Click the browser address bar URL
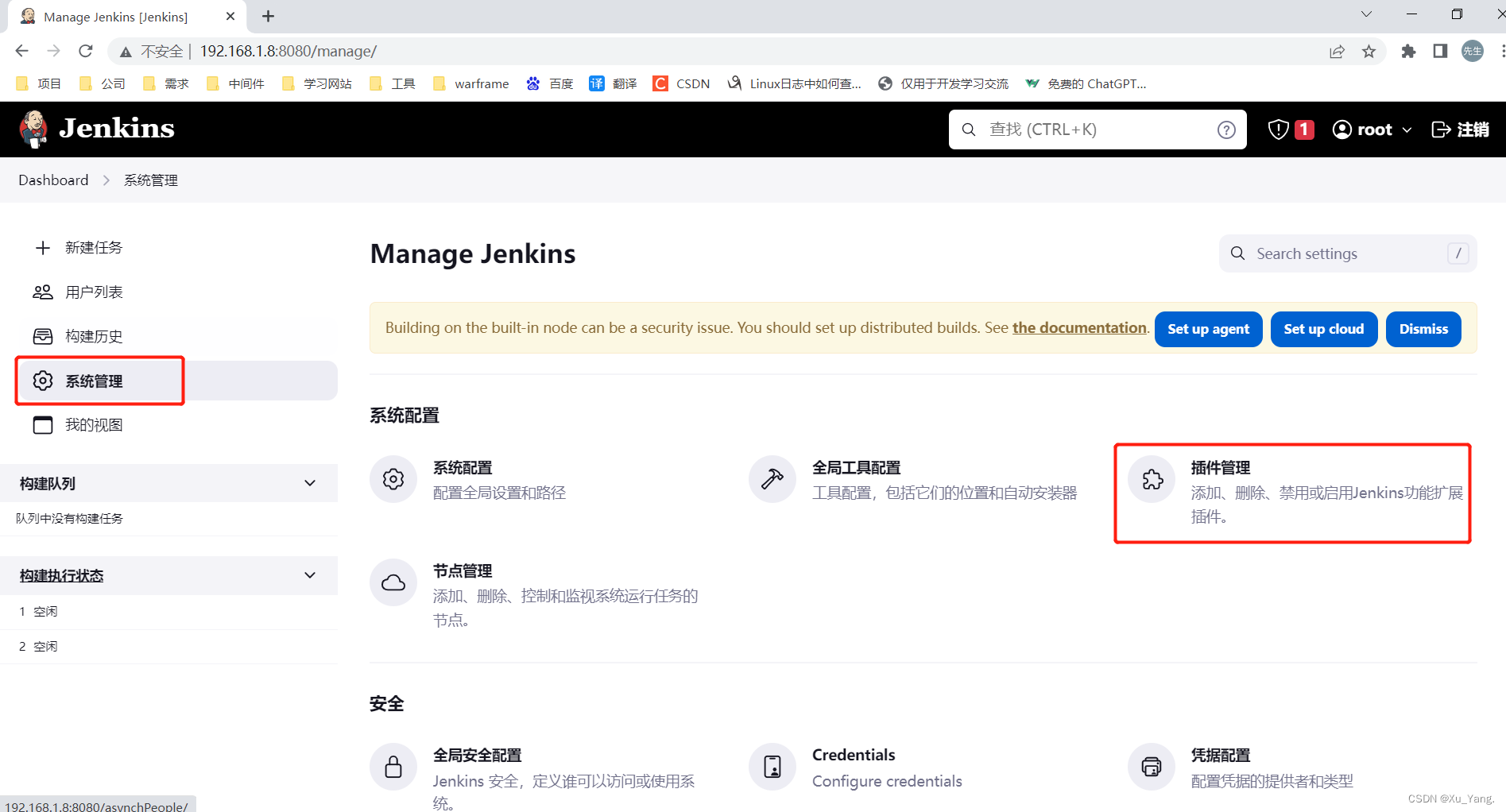This screenshot has height=812, width=1506. 288,51
